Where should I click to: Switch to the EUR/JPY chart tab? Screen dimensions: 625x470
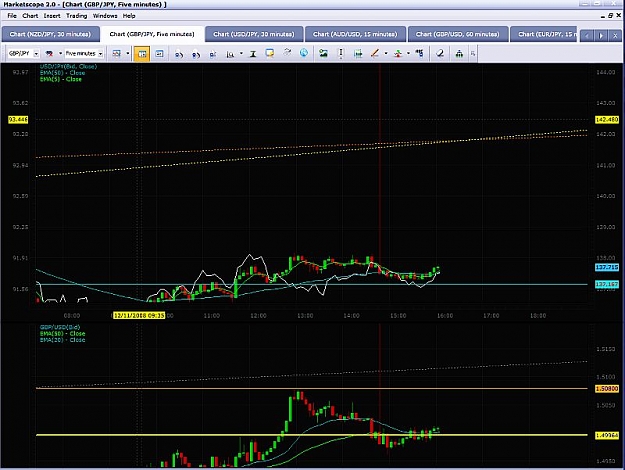(544, 34)
